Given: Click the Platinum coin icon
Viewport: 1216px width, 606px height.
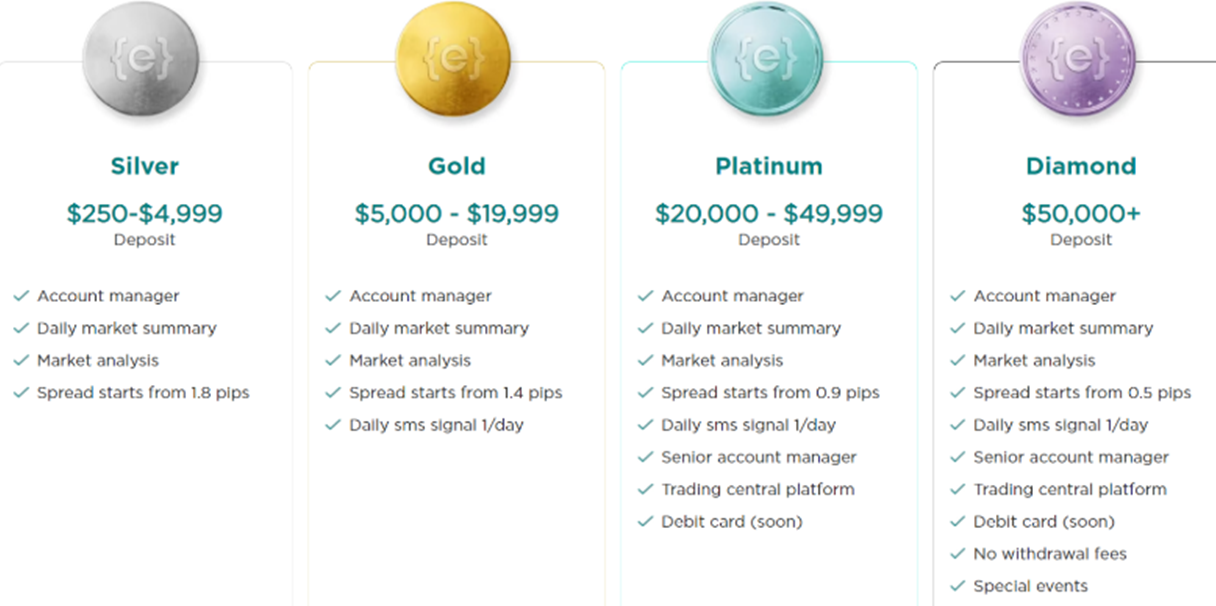Looking at the screenshot, I should pos(766,60).
